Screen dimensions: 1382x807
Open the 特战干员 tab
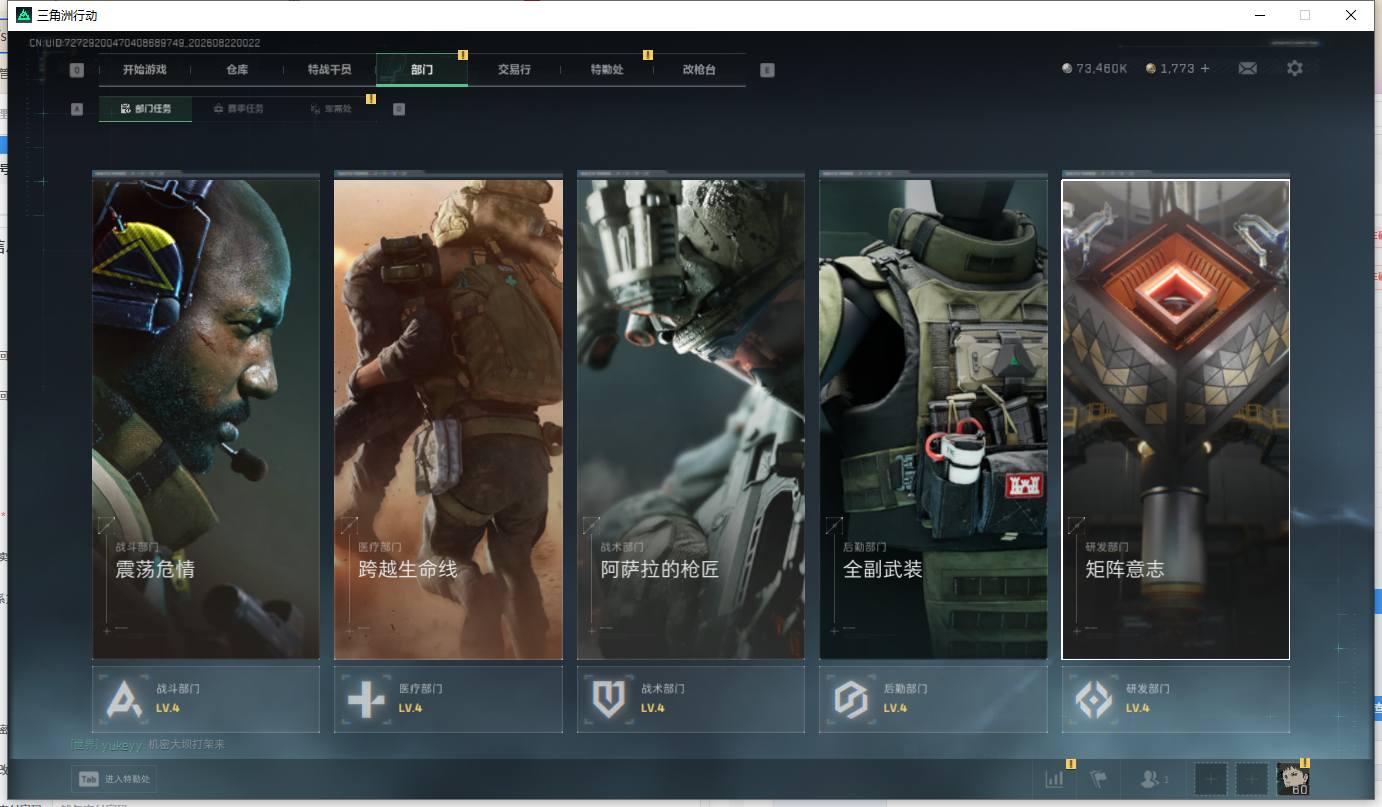coord(329,70)
